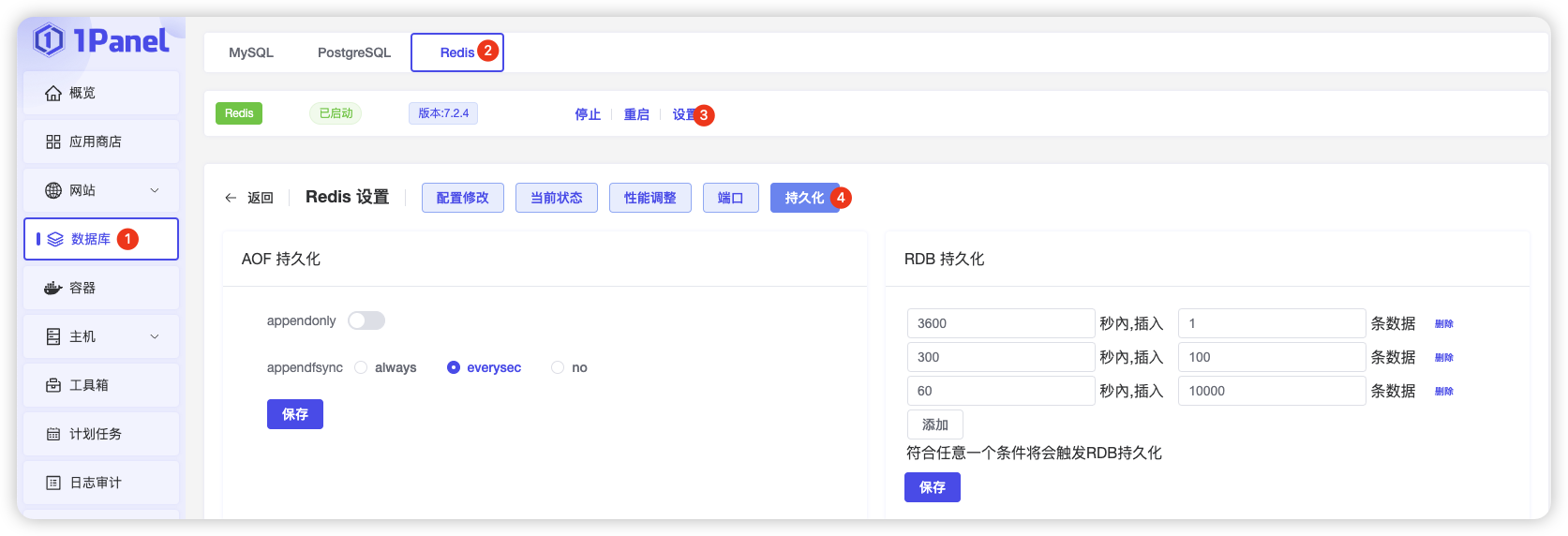Open the 持久化 settings tab

coord(805,198)
